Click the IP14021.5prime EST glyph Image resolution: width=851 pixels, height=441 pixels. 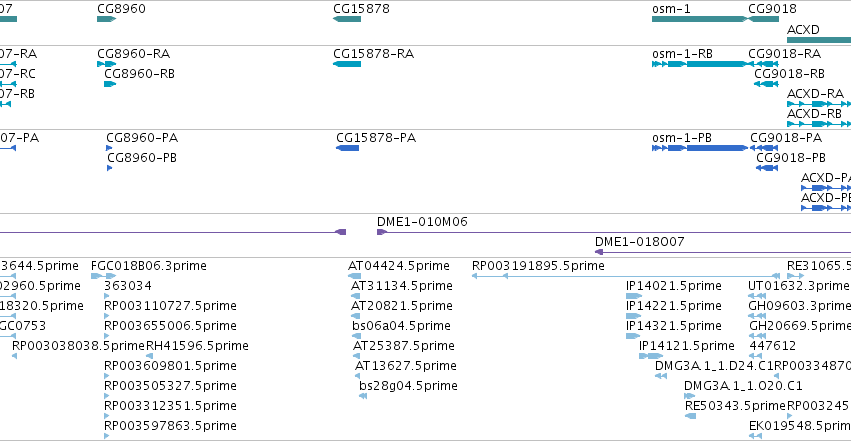coord(634,296)
